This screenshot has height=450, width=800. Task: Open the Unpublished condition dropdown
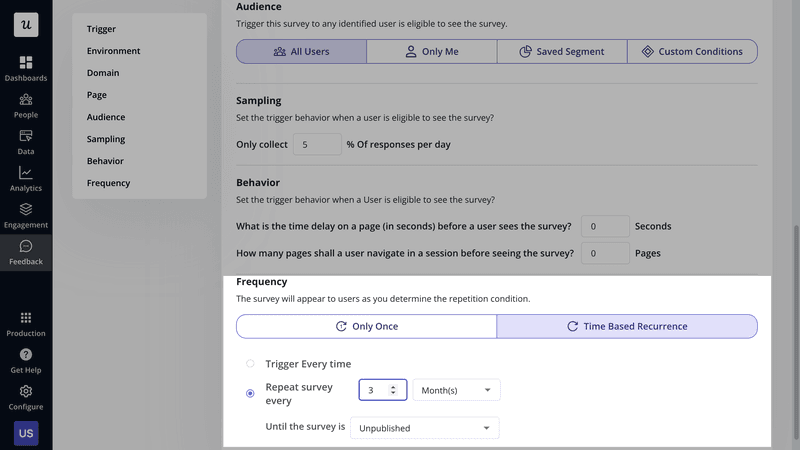point(424,428)
